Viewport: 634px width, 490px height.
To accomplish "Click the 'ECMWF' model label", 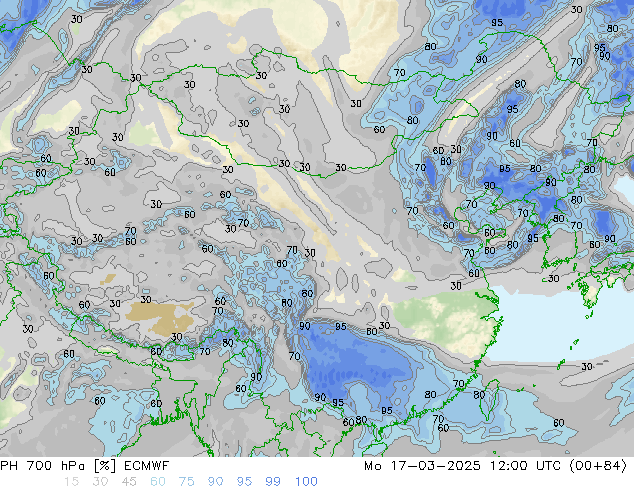I will [x=146, y=466].
